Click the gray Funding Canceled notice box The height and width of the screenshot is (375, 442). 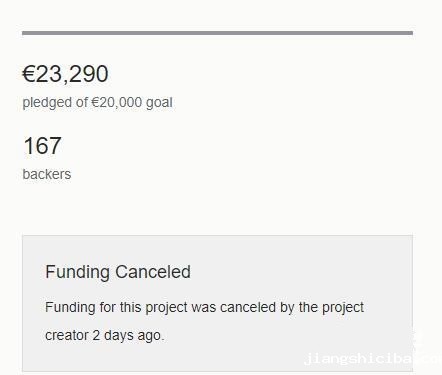click(217, 303)
